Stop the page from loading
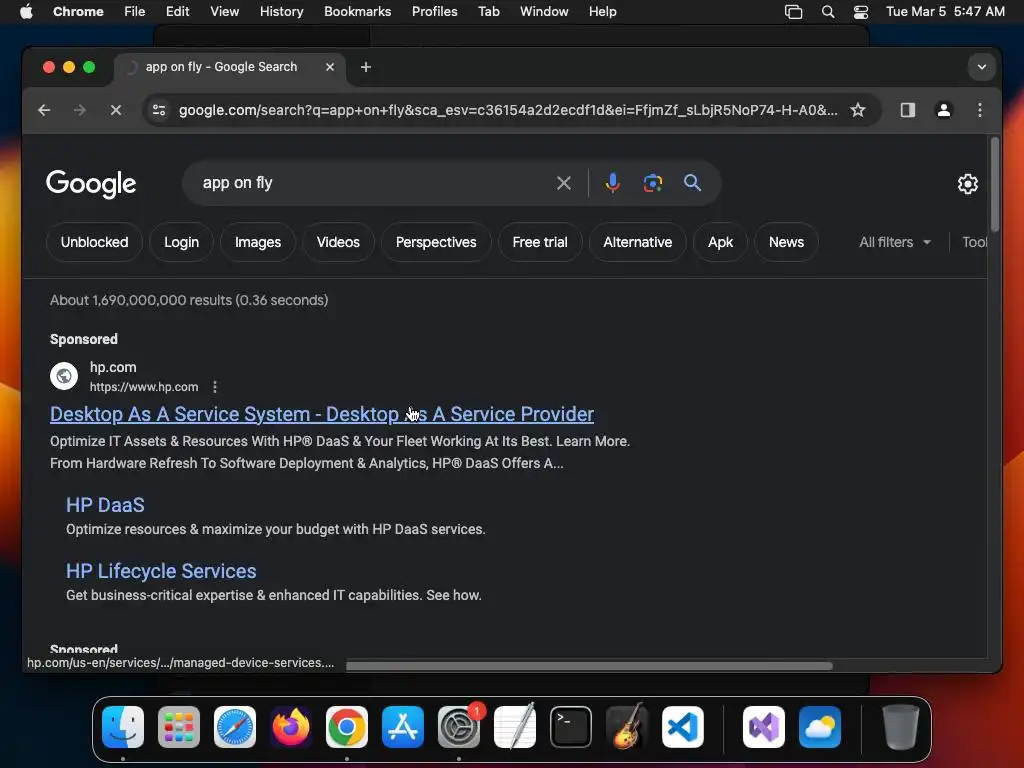 (116, 110)
